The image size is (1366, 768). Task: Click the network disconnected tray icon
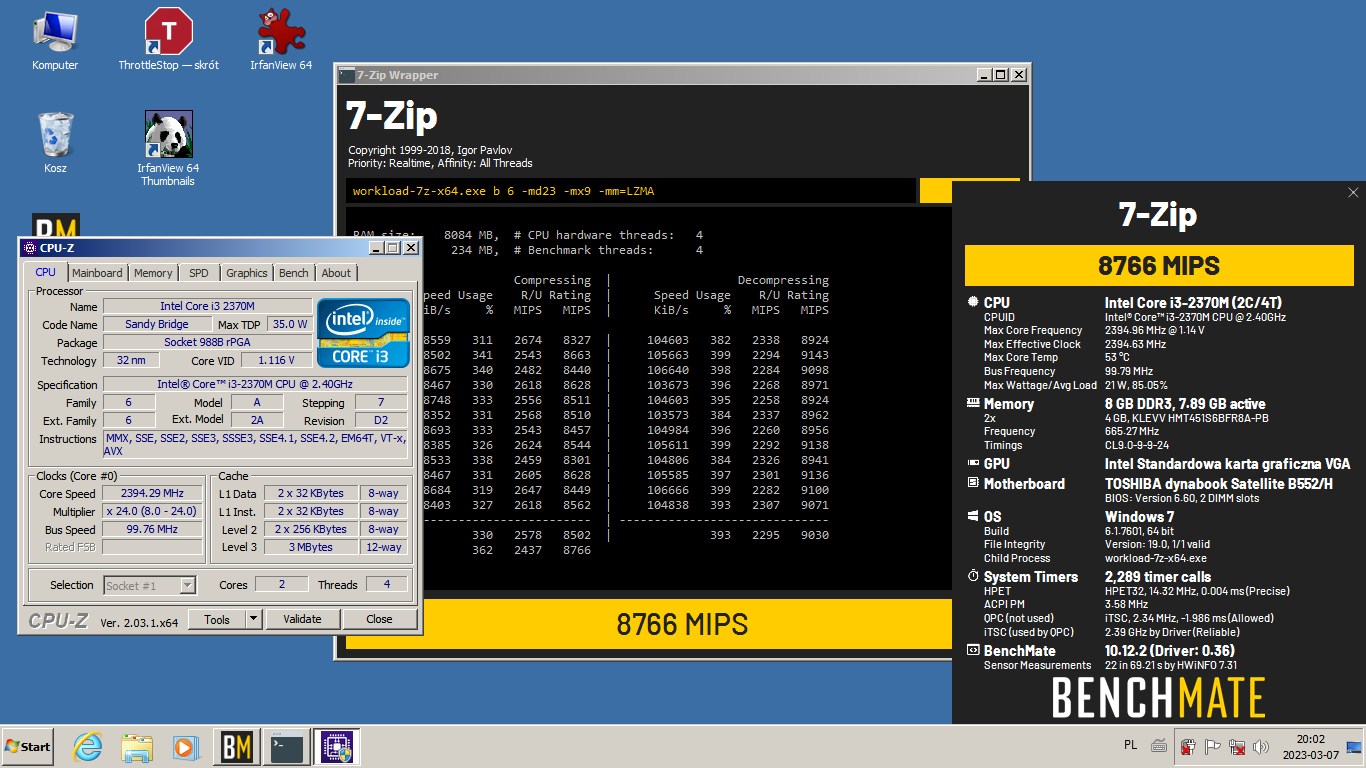pyautogui.click(x=1237, y=747)
